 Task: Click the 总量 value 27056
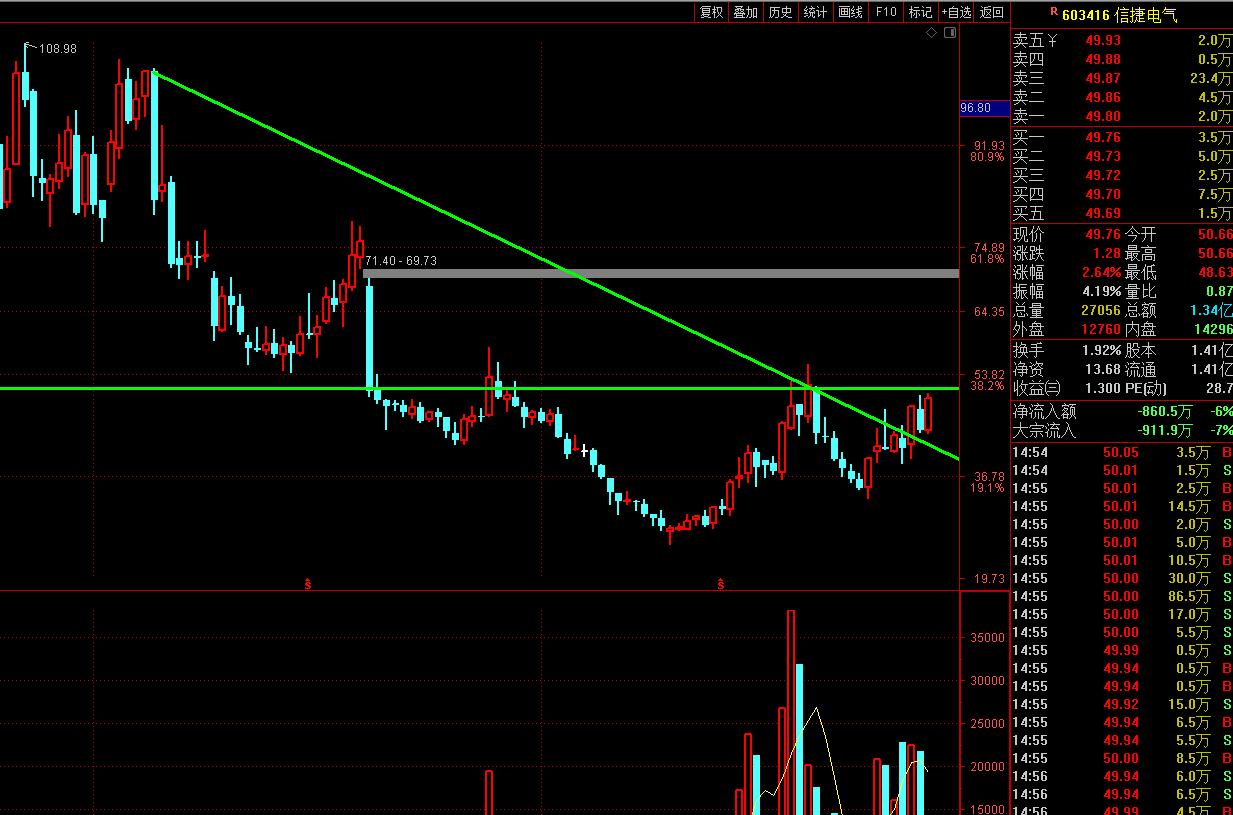click(x=1100, y=310)
